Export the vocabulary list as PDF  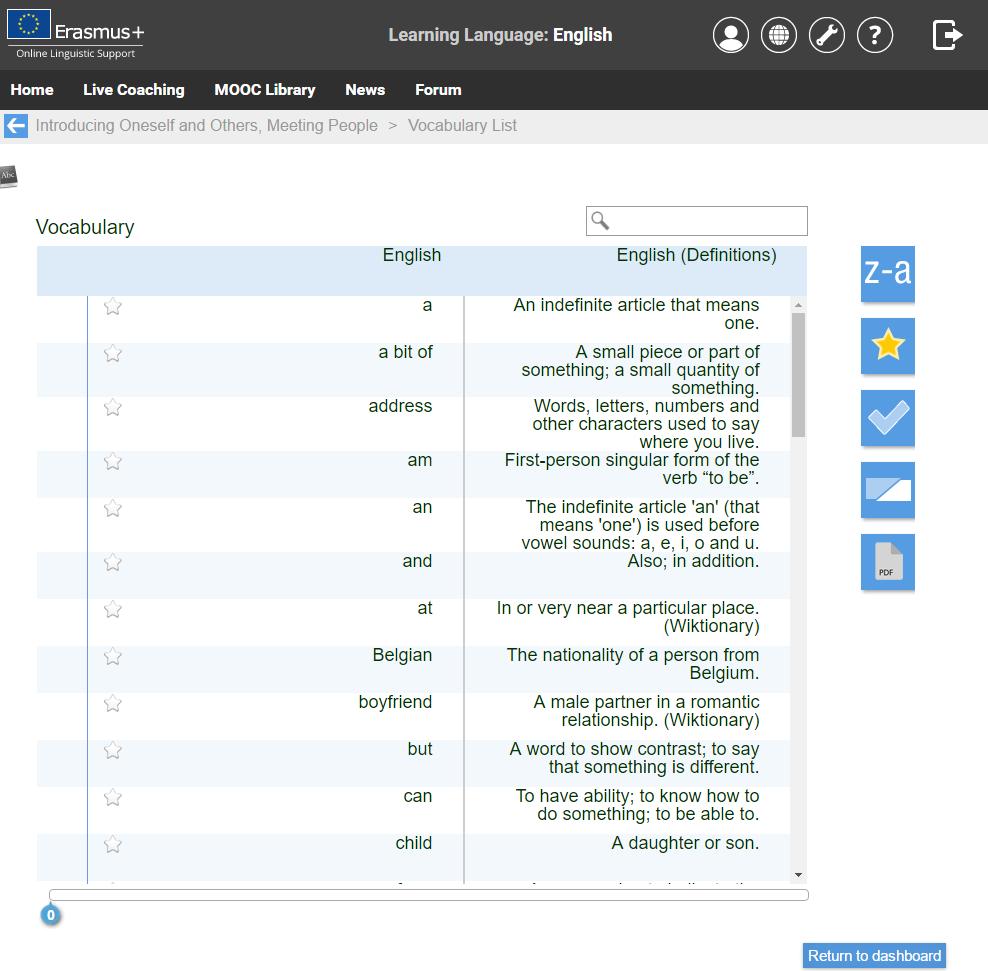coord(887,561)
